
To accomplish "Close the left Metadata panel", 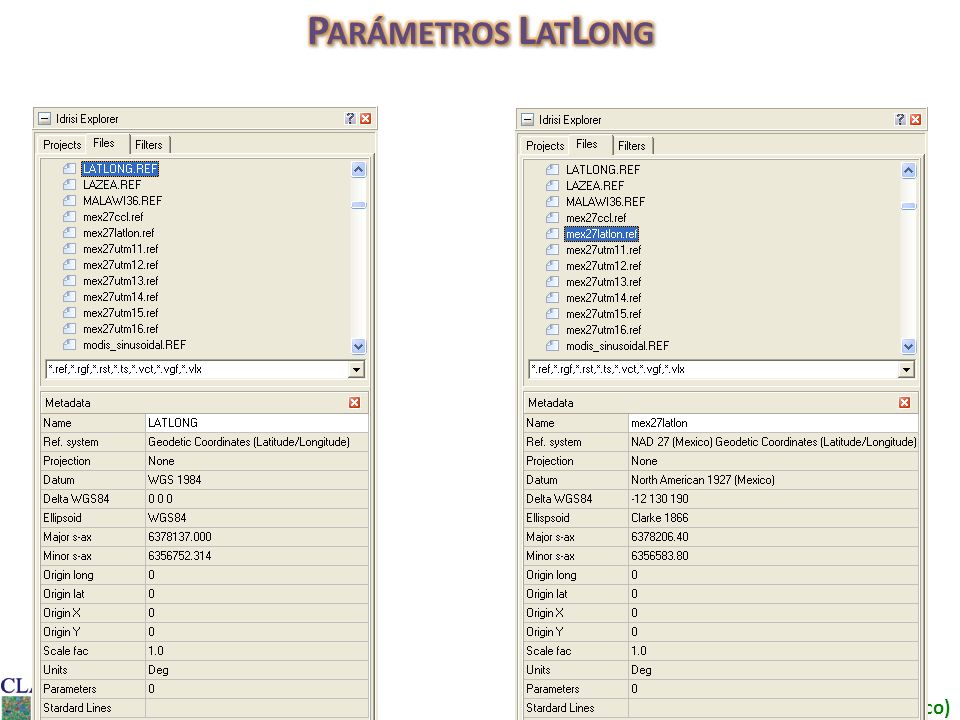I will pyautogui.click(x=354, y=402).
